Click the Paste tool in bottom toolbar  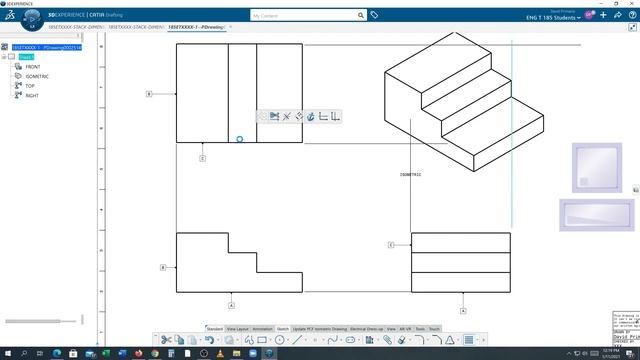(x=192, y=340)
